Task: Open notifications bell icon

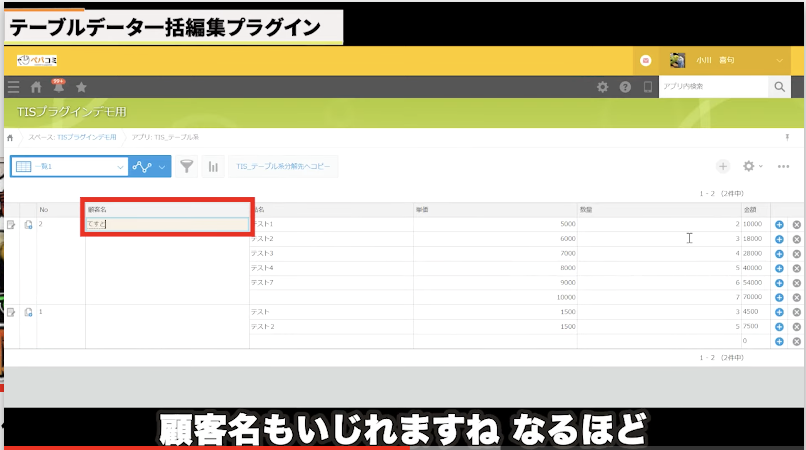Action: (x=58, y=87)
